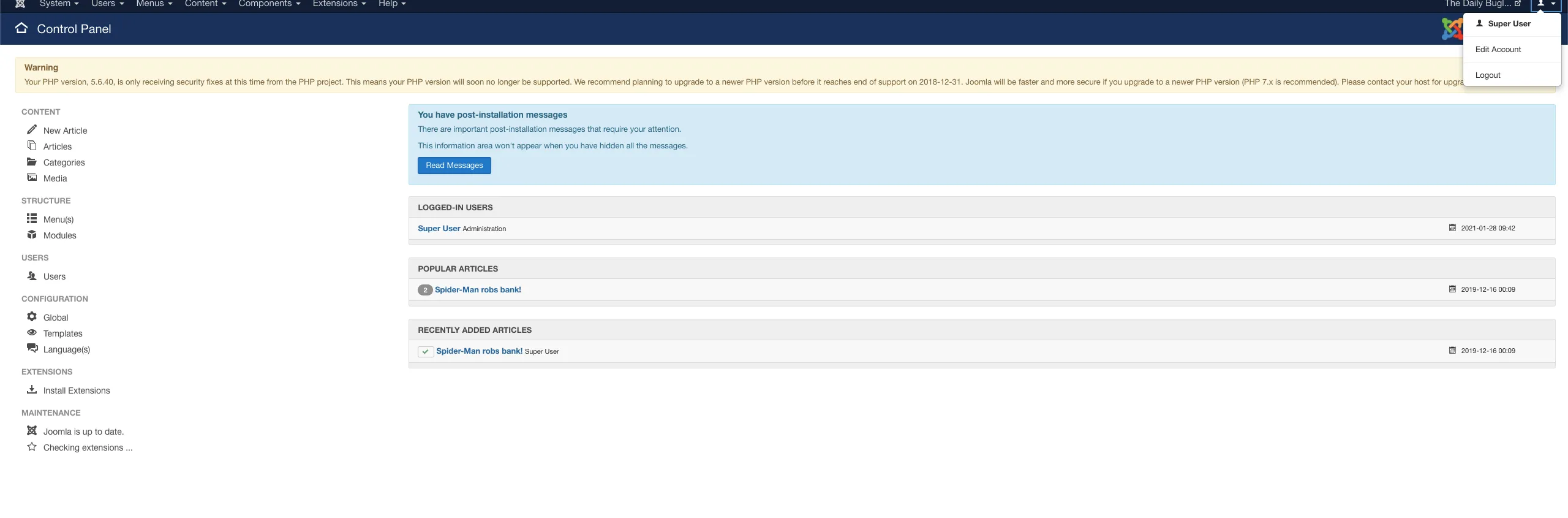Choose Logout from user menu

click(1488, 75)
